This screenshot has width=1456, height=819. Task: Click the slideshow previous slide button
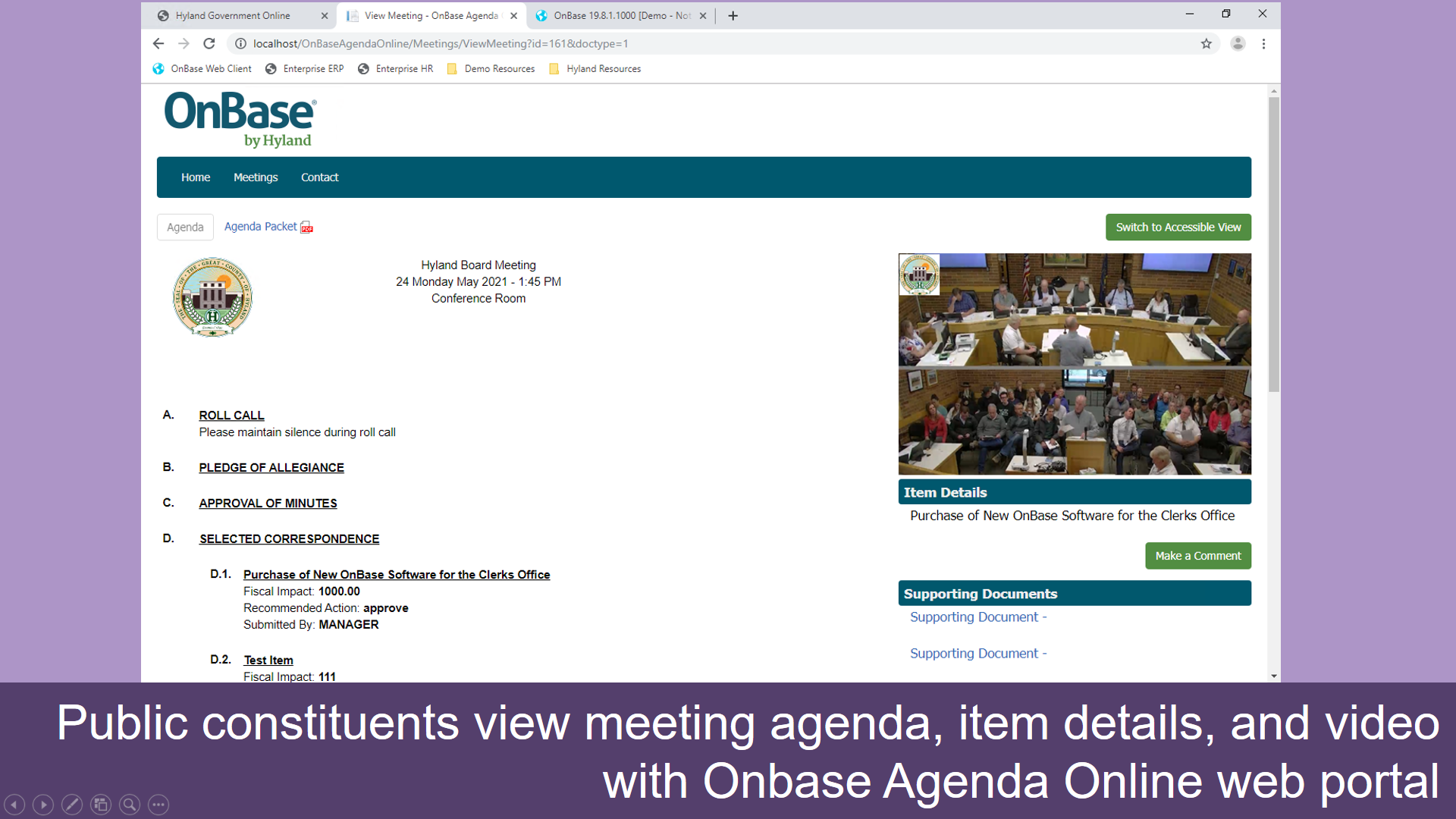coord(14,805)
